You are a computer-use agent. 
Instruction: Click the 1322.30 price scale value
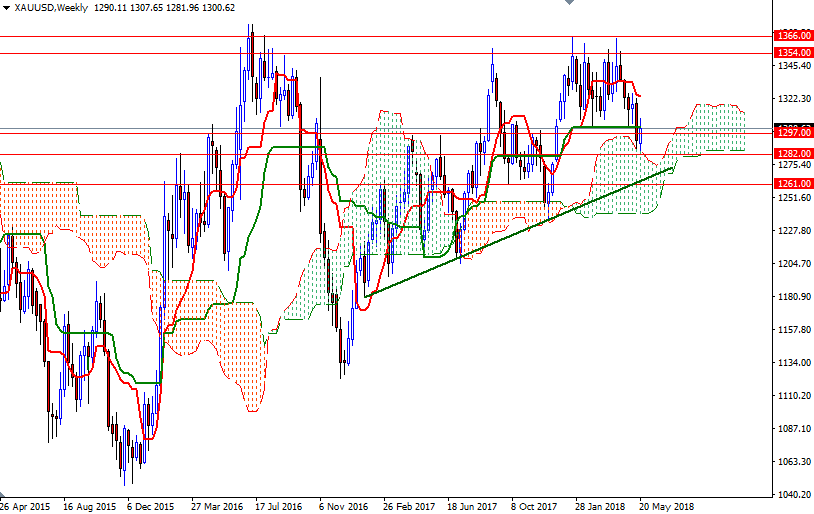point(794,99)
